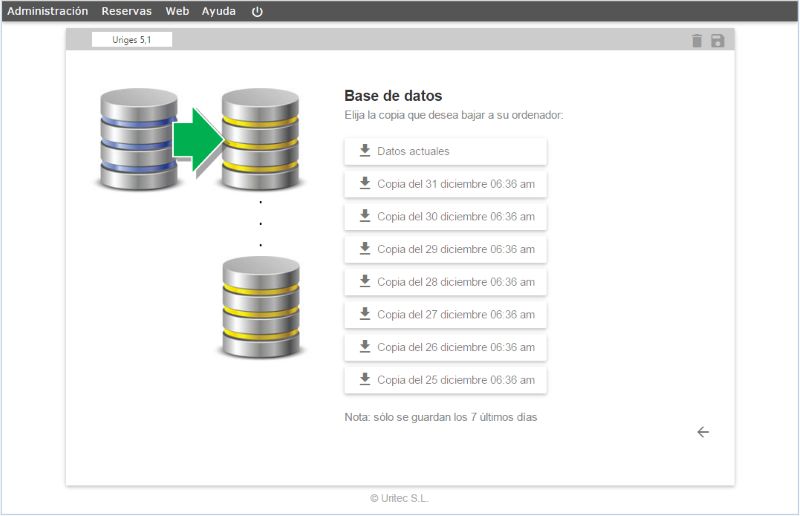Click the save floppy disk icon
Viewport: 800px width, 516px height.
[x=717, y=40]
